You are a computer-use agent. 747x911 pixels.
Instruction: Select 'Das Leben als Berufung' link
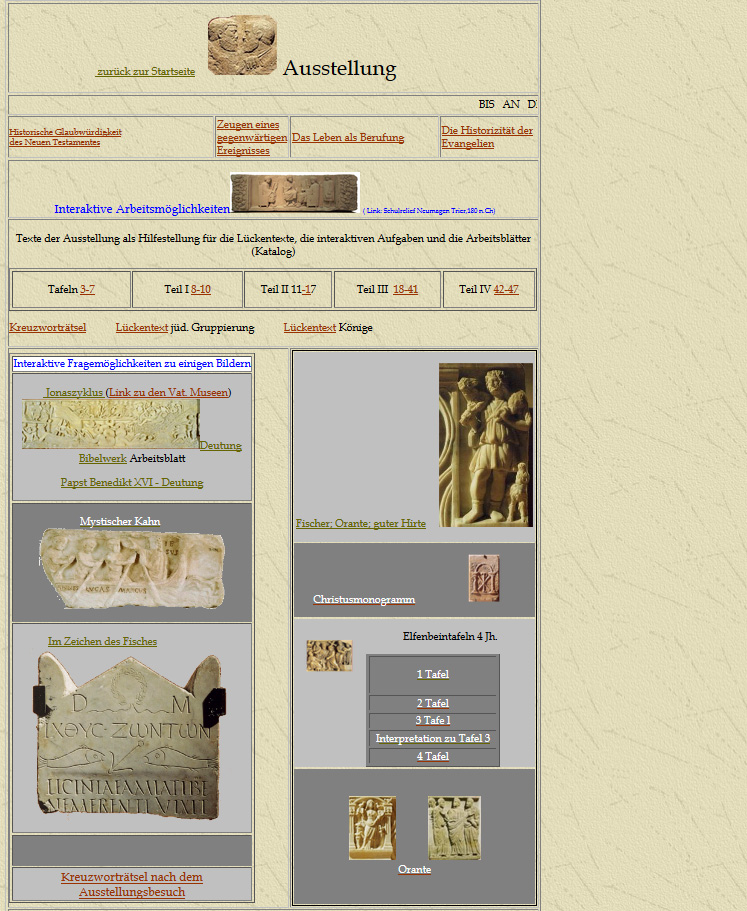(x=347, y=137)
